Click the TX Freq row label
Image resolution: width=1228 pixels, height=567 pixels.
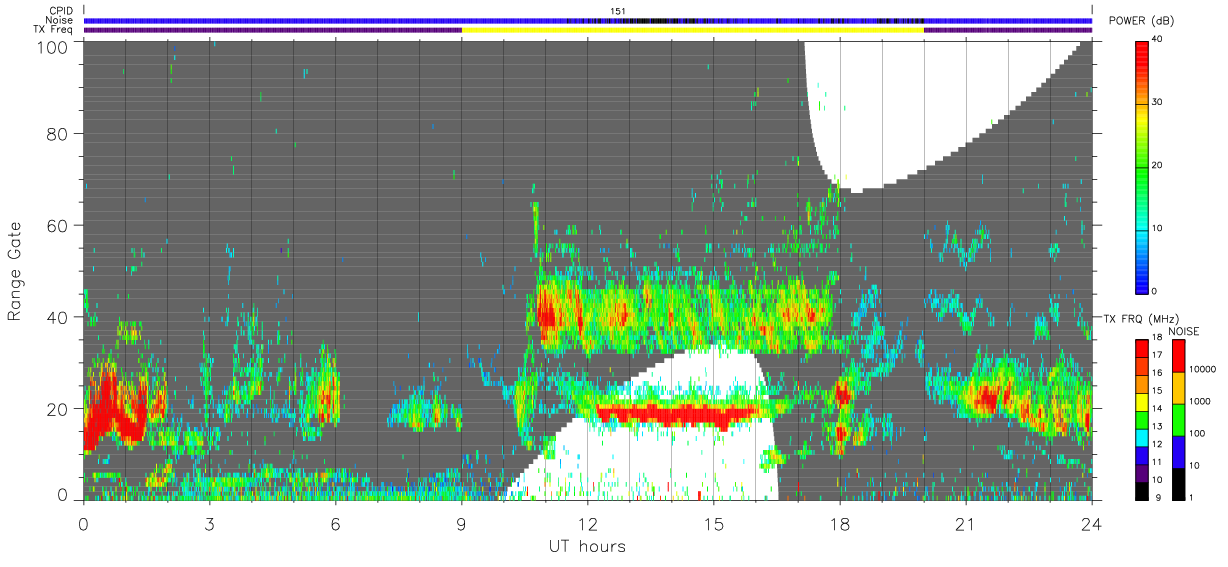click(54, 29)
